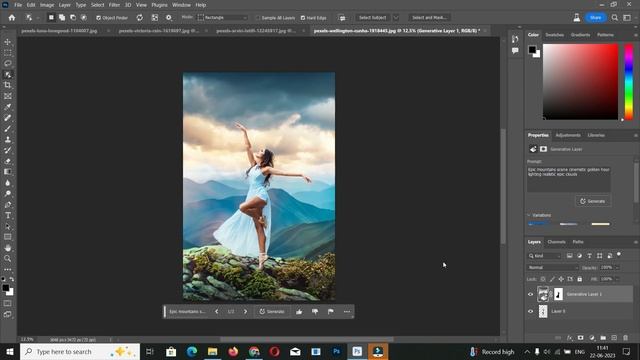
Task: Toggle the type layer filter icon
Action: (x=589, y=256)
